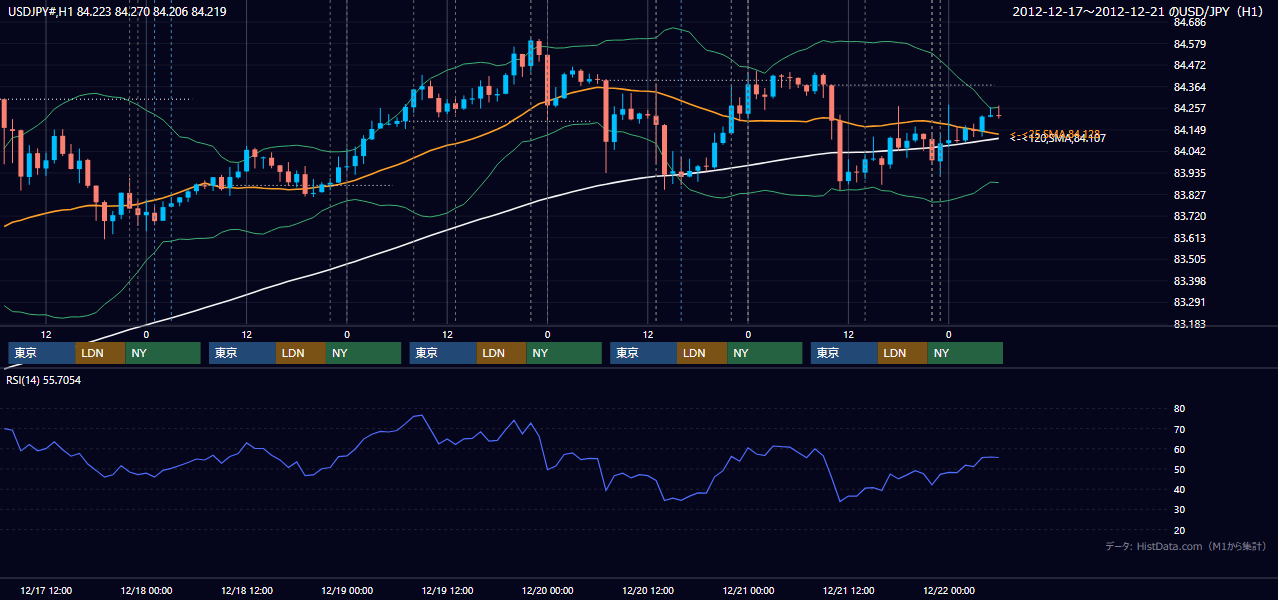The width and height of the screenshot is (1278, 600).
Task: Click the '12/20 00:00' time axis label
Action: 548,590
